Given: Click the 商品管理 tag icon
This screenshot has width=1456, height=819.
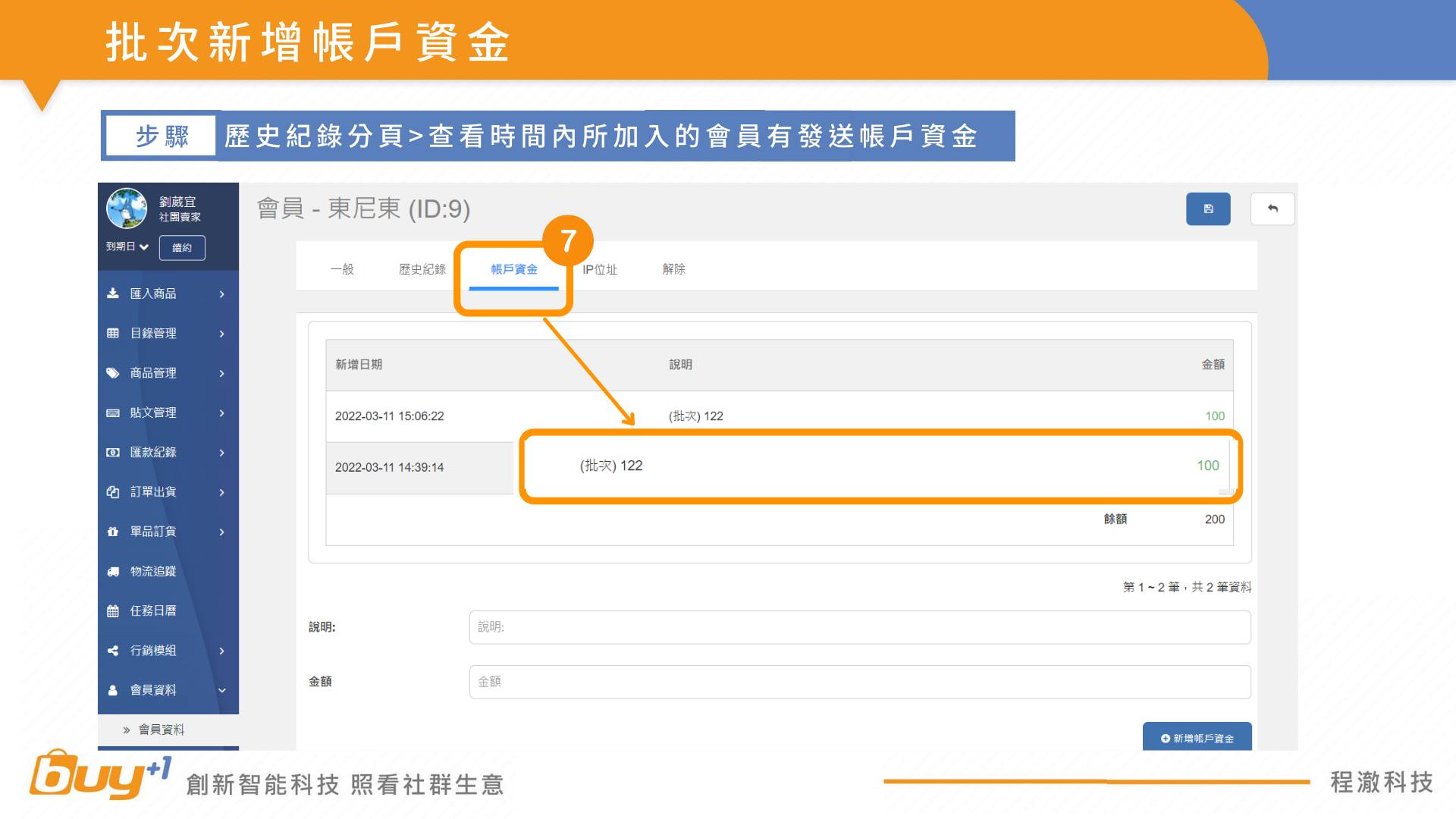Looking at the screenshot, I should click(x=113, y=373).
